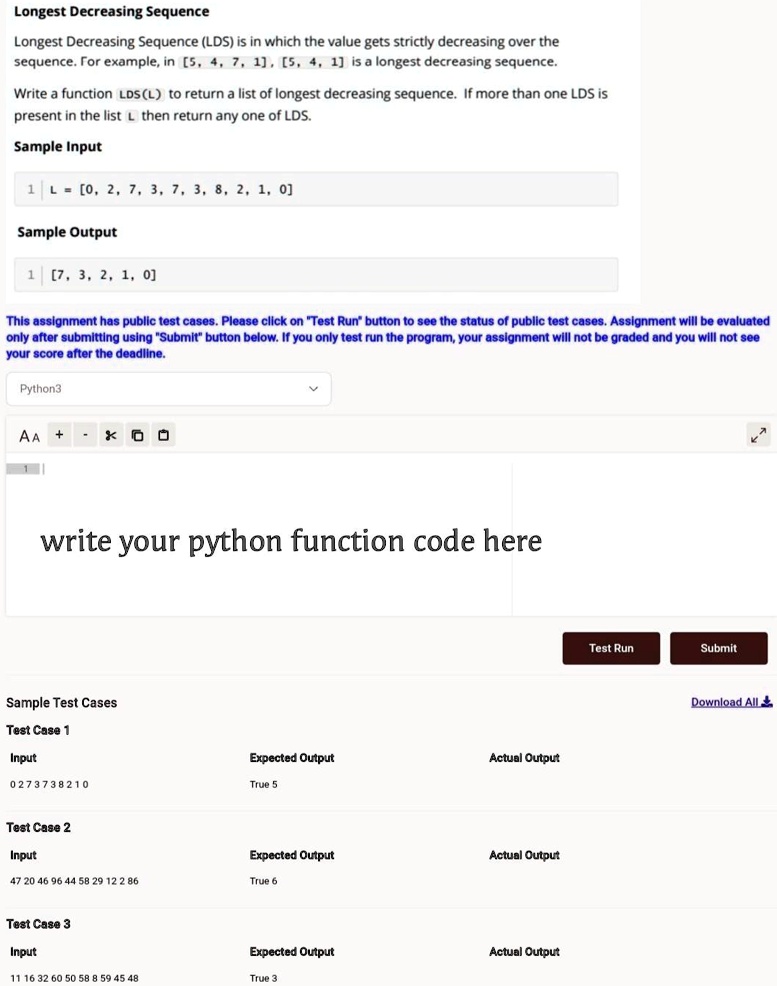The height and width of the screenshot is (986, 777).
Task: Increase editor font with plus button
Action: click(x=59, y=435)
